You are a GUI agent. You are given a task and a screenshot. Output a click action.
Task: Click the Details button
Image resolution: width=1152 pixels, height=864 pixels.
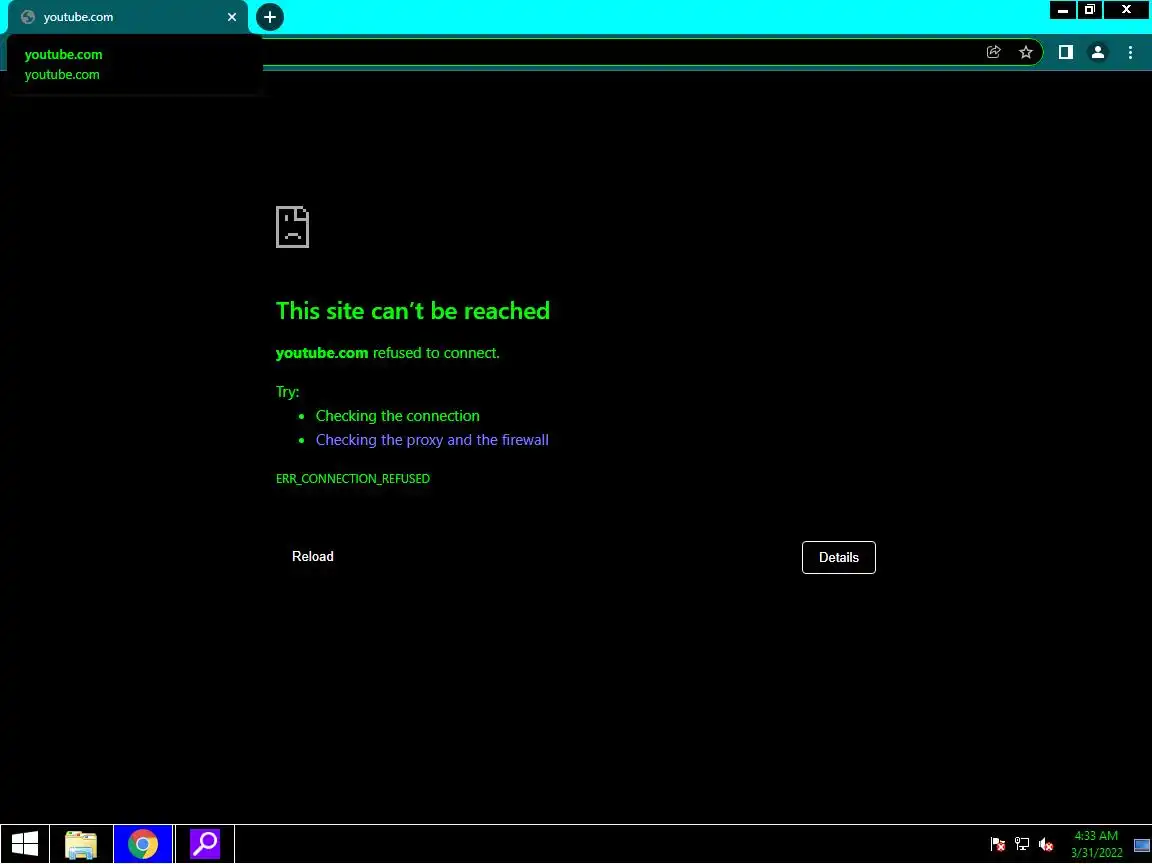(x=838, y=558)
